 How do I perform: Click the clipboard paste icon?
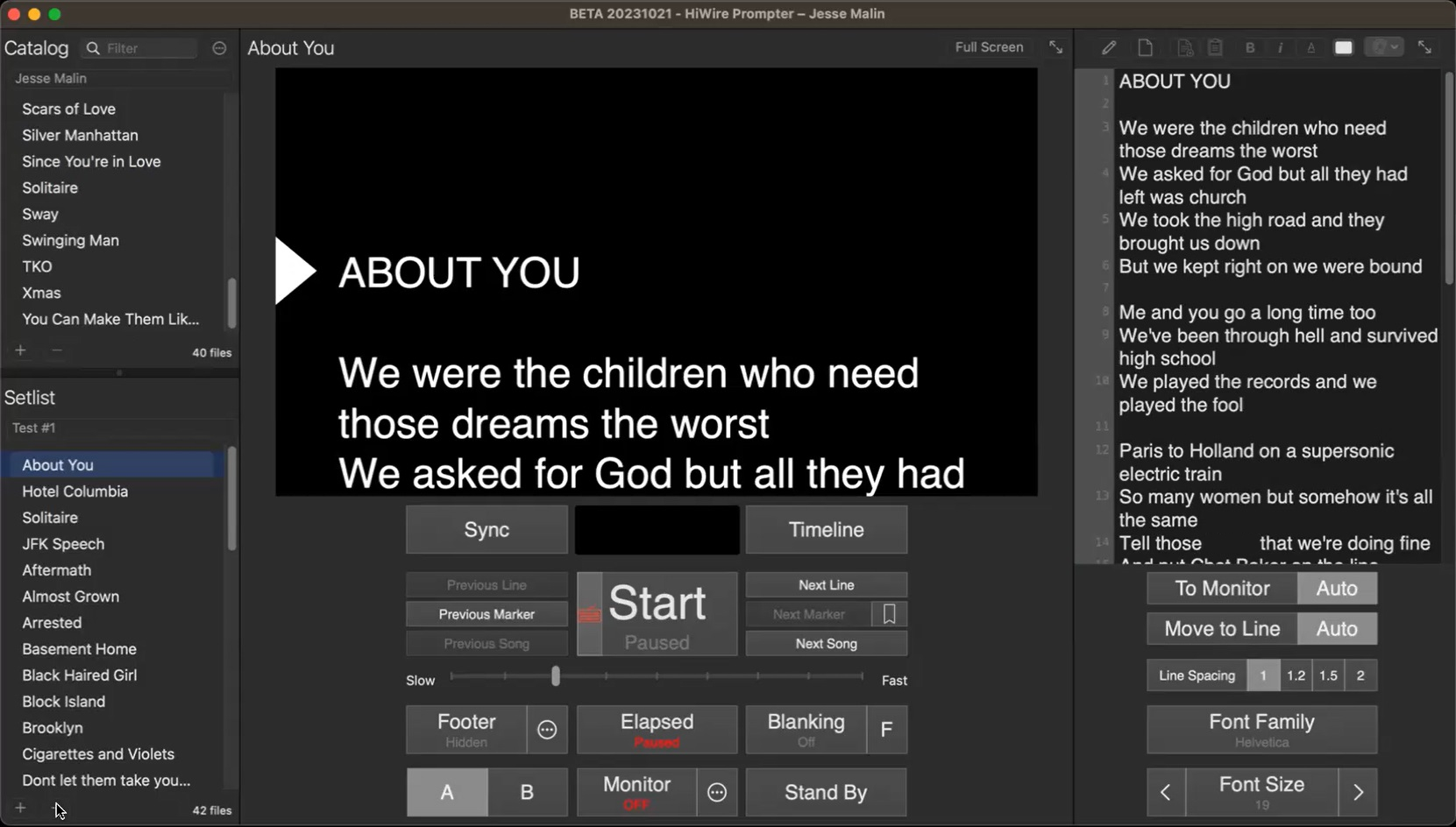pos(1215,47)
